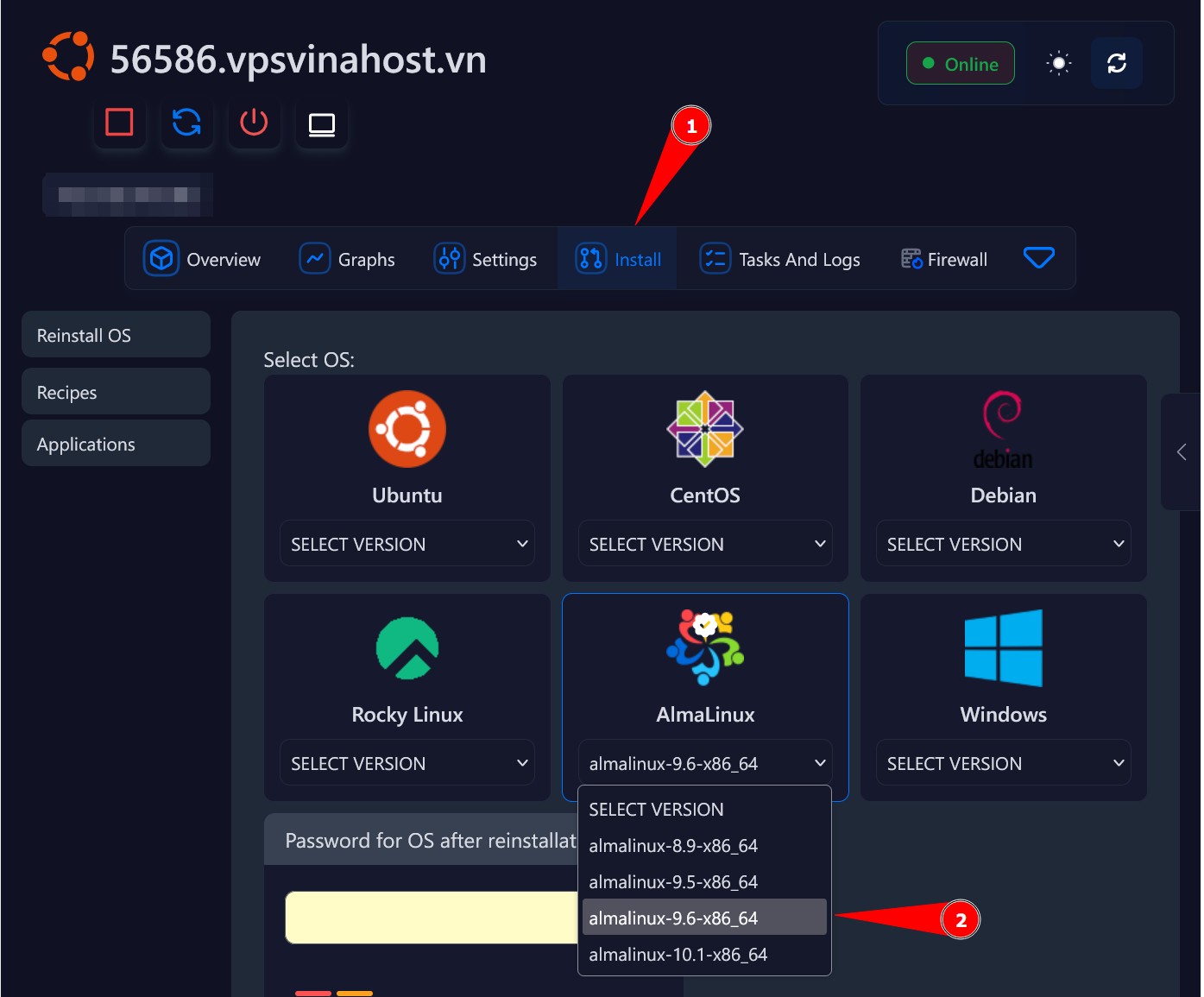1204x997 pixels.
Task: Click the Debian logo icon
Action: [x=1002, y=429]
